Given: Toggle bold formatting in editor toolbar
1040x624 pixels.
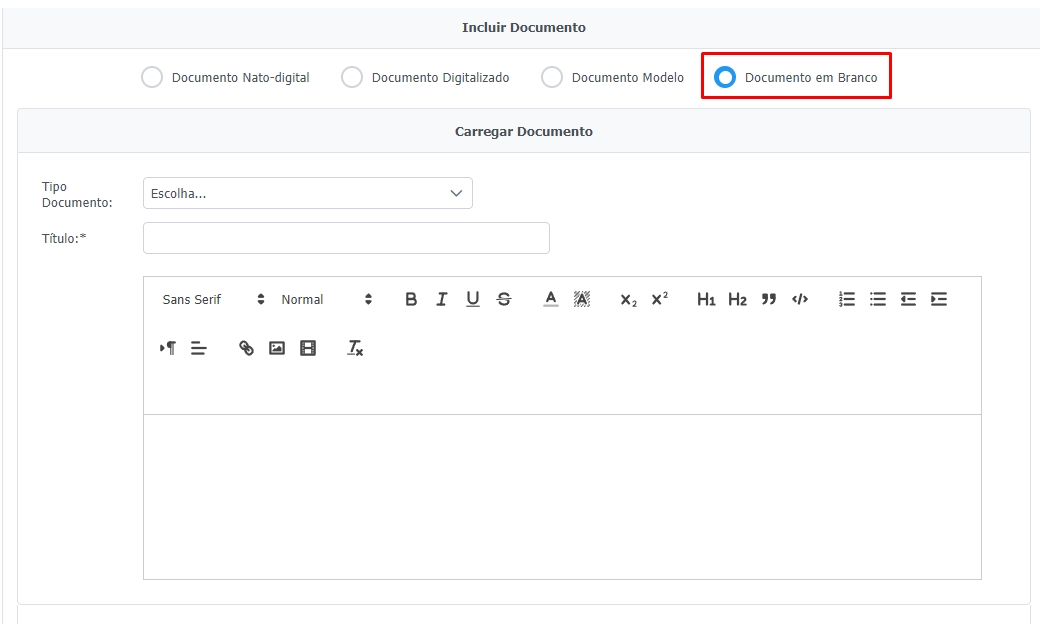Looking at the screenshot, I should tap(411, 299).
